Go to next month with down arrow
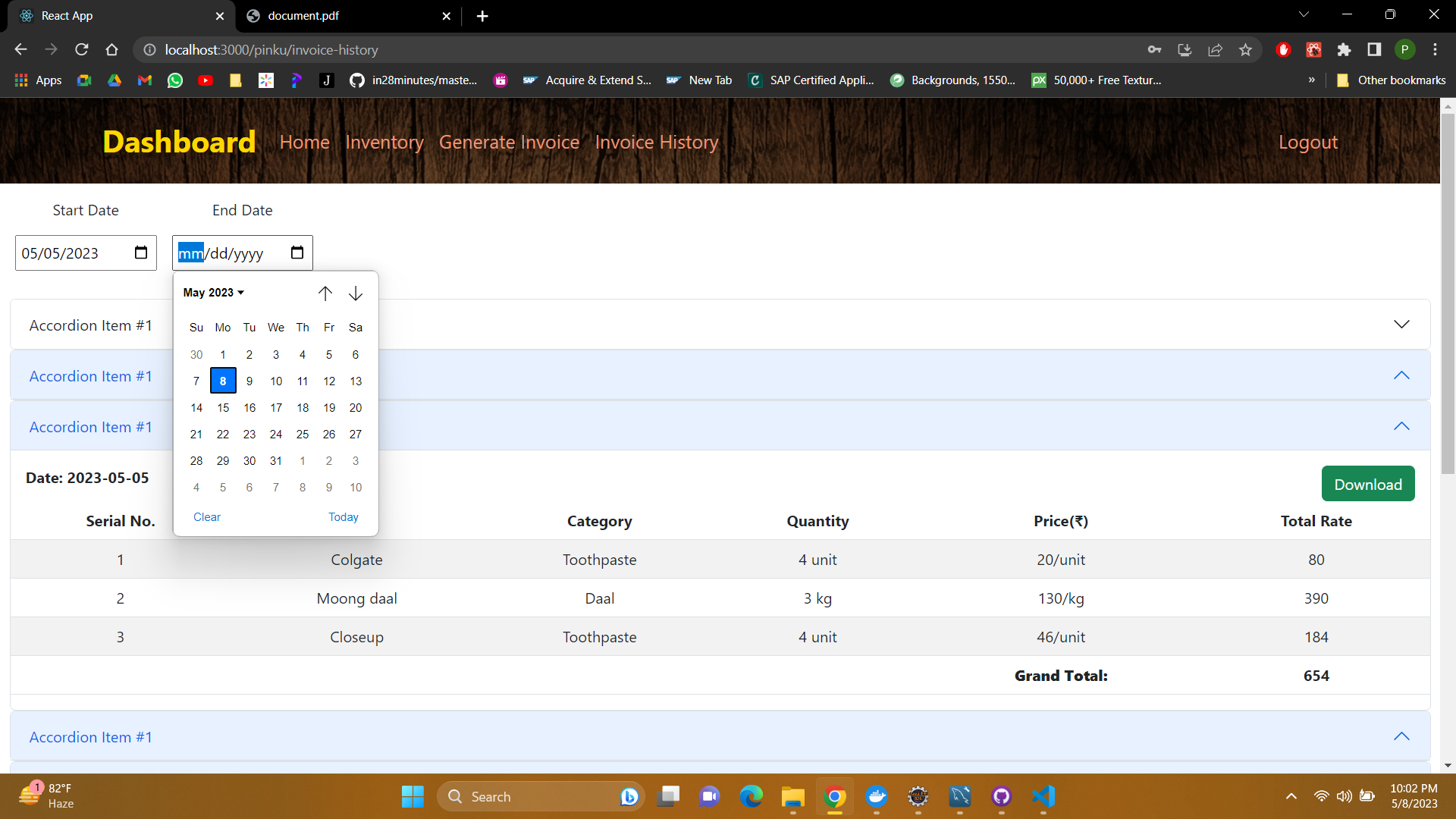The height and width of the screenshot is (819, 1456). click(355, 294)
